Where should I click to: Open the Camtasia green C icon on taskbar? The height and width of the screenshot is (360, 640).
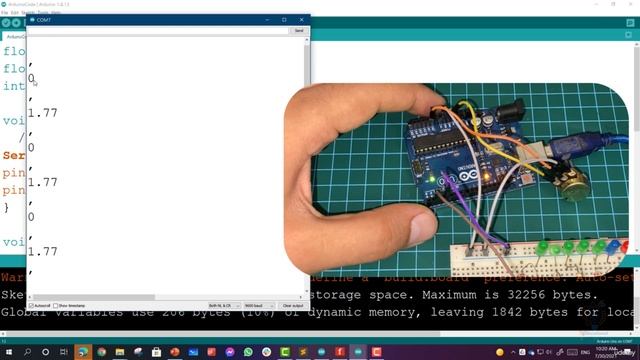click(285, 352)
